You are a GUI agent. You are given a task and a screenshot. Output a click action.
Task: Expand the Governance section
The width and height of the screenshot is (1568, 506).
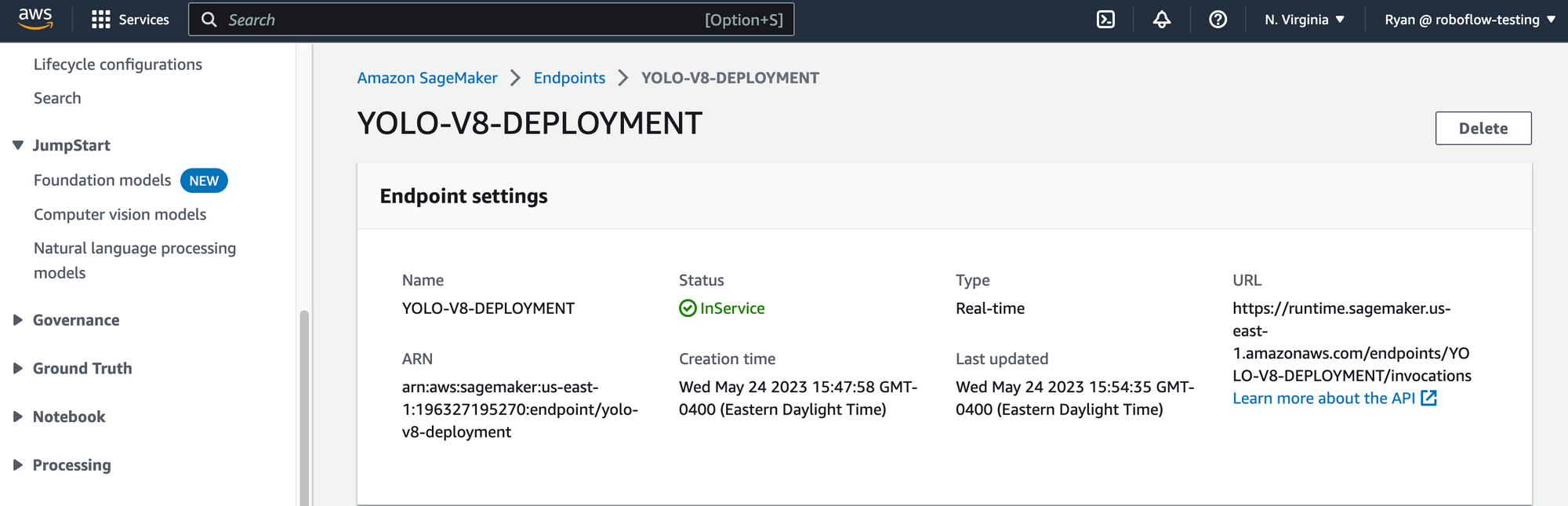(18, 320)
